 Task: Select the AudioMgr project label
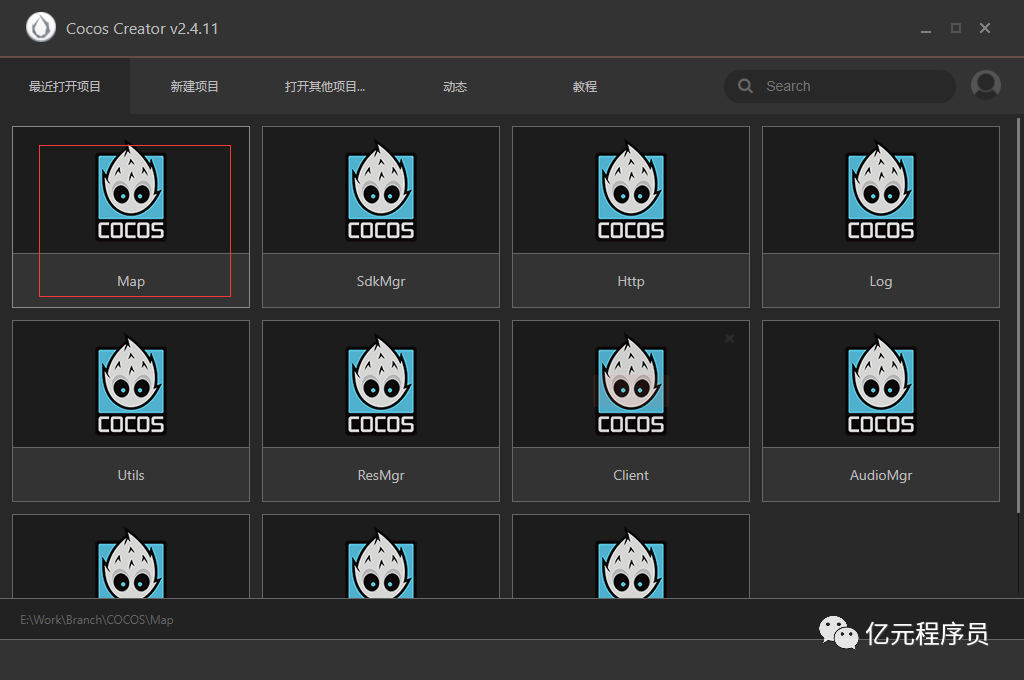[x=881, y=476]
